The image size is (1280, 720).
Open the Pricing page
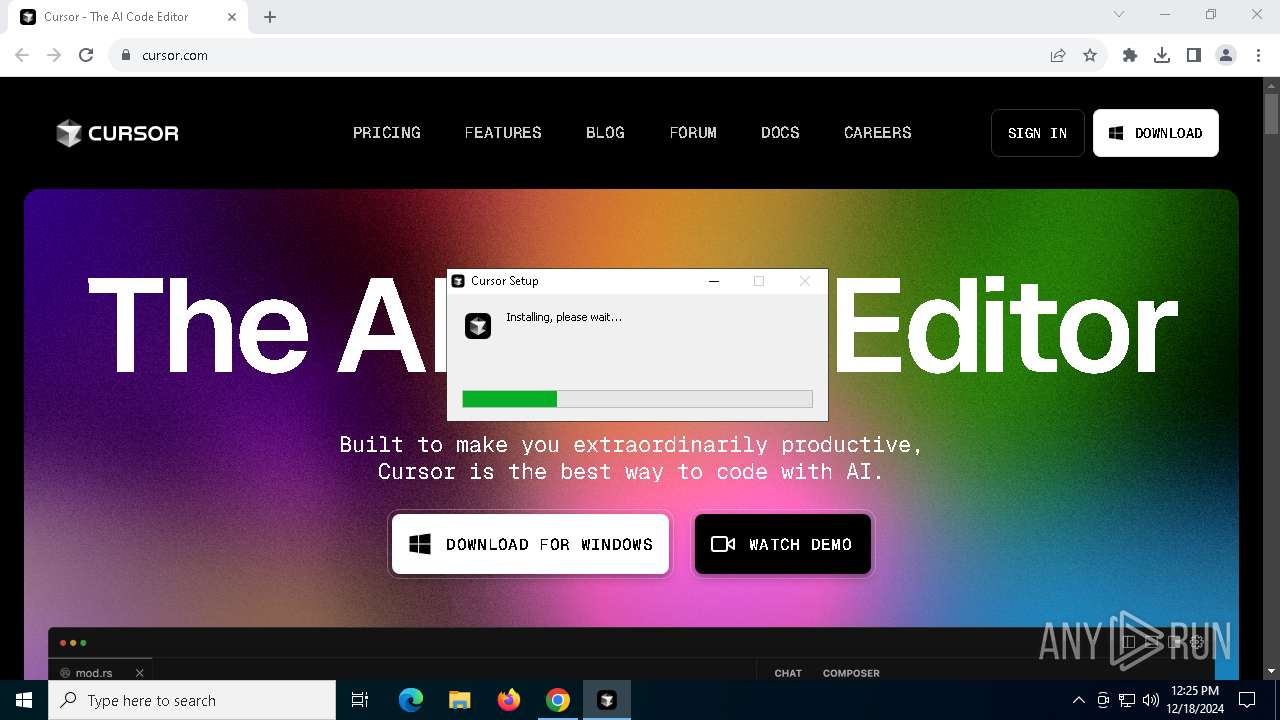[386, 133]
